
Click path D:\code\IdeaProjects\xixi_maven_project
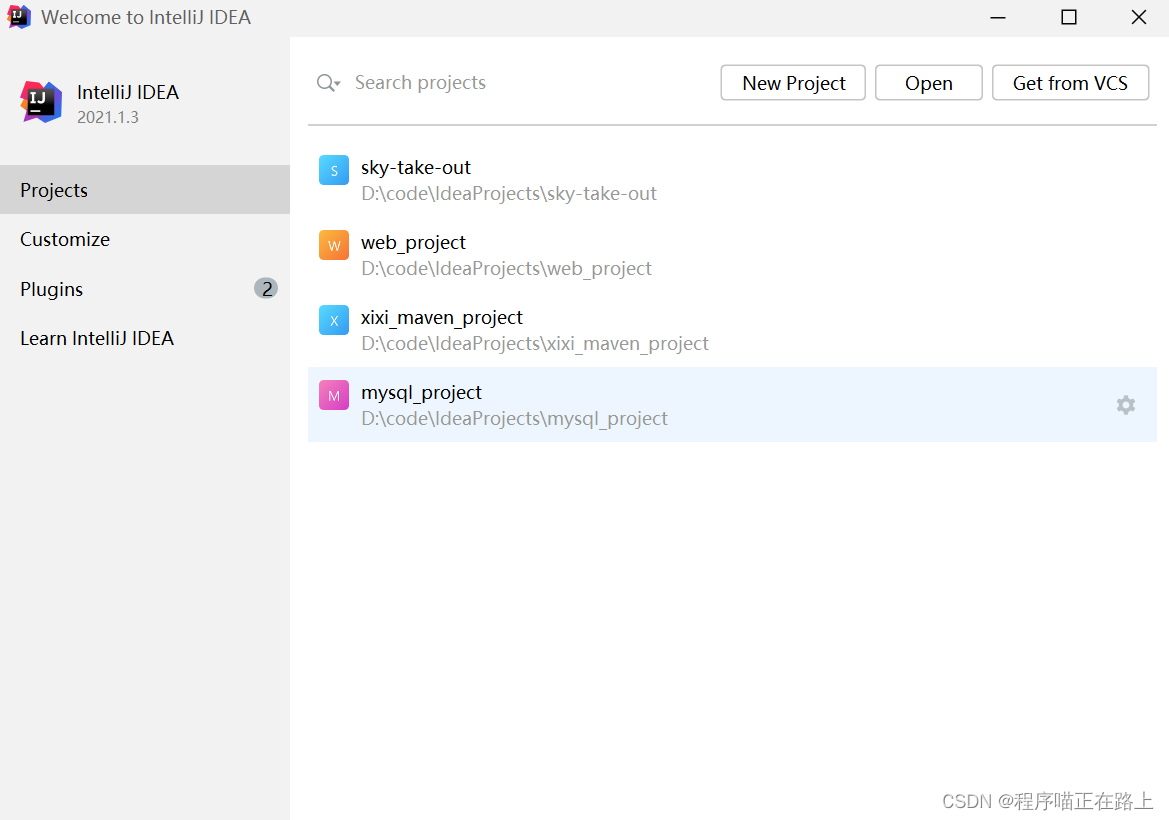coord(535,344)
